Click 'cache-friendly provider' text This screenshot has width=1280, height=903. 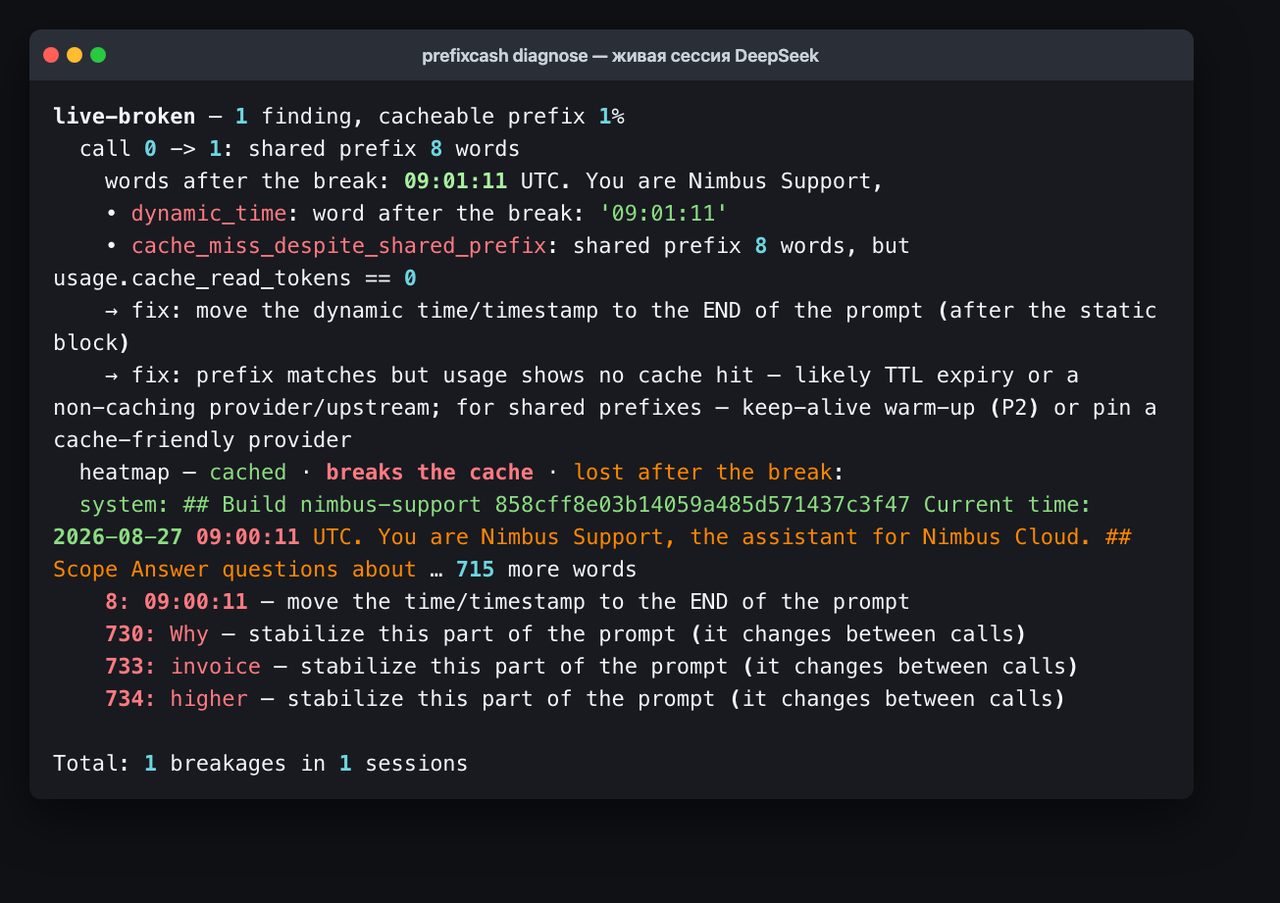click(x=202, y=439)
